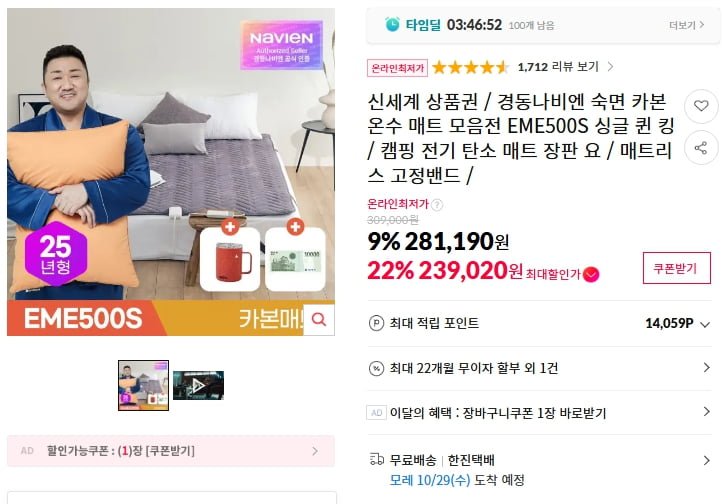Viewport: 722px width, 504px height.
Task: Expand the 최대 22개월 무이자 할부 row
Action: click(x=539, y=368)
